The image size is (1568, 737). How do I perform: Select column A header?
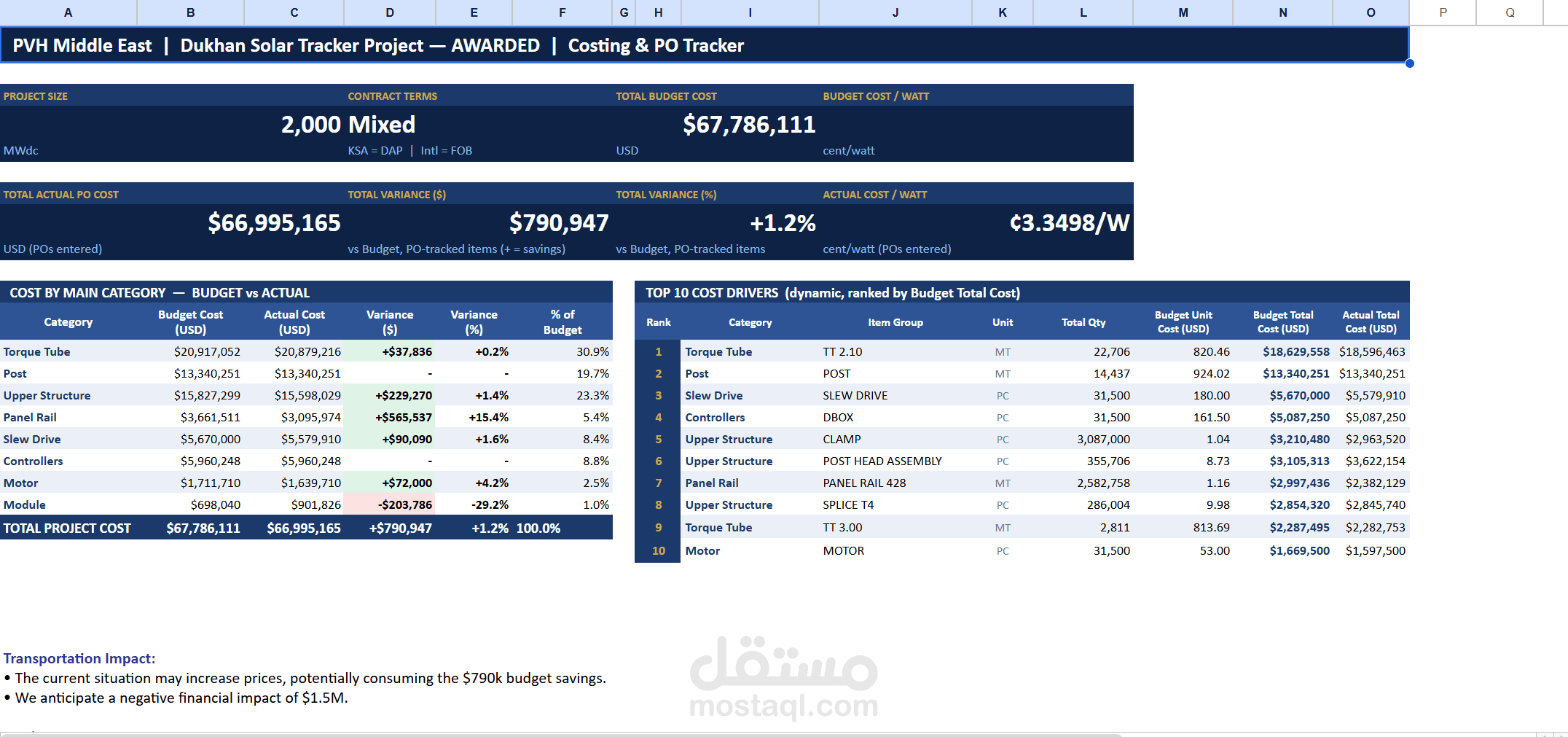tap(68, 12)
